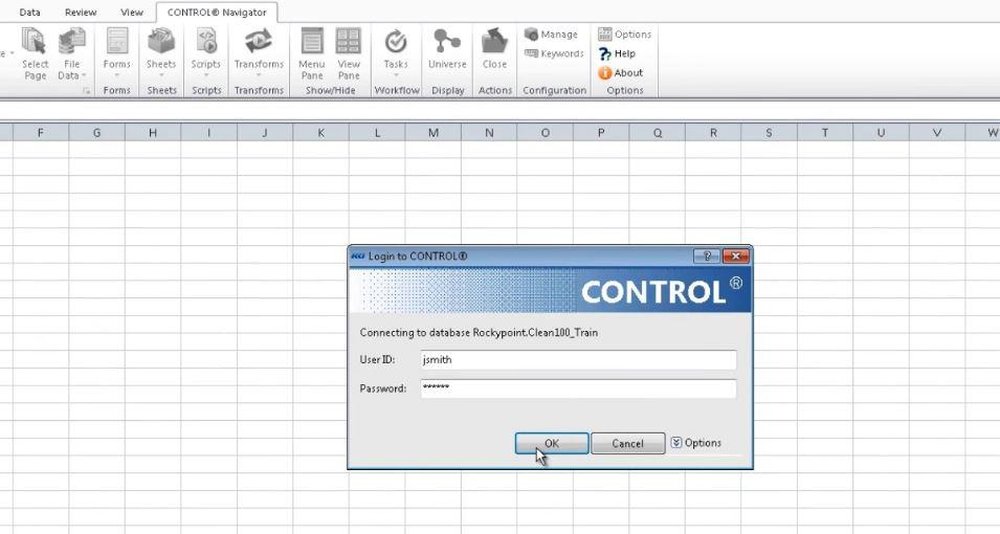Close the Login to CONTROL dialog
The height and width of the screenshot is (534, 1000).
(735, 256)
